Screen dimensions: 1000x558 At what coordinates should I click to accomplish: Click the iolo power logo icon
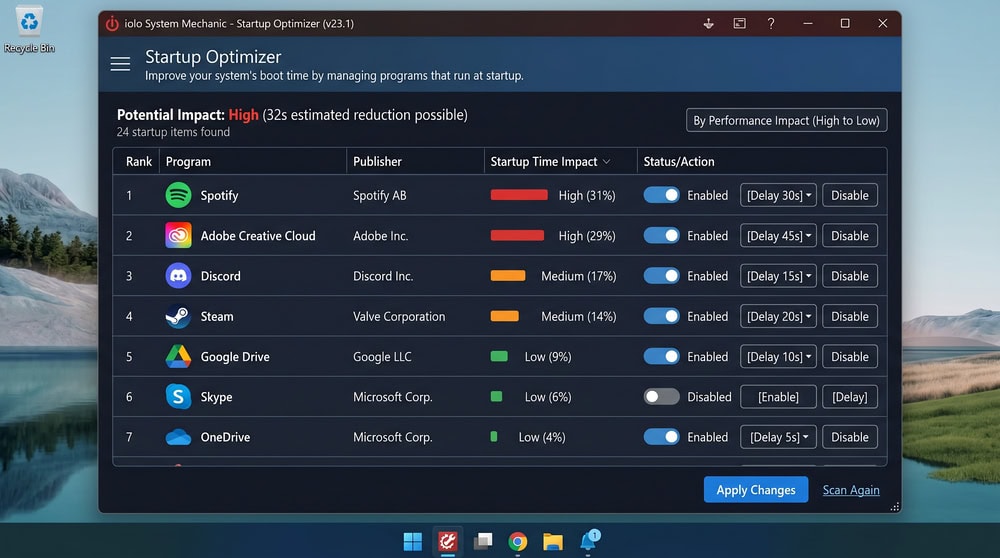[112, 24]
